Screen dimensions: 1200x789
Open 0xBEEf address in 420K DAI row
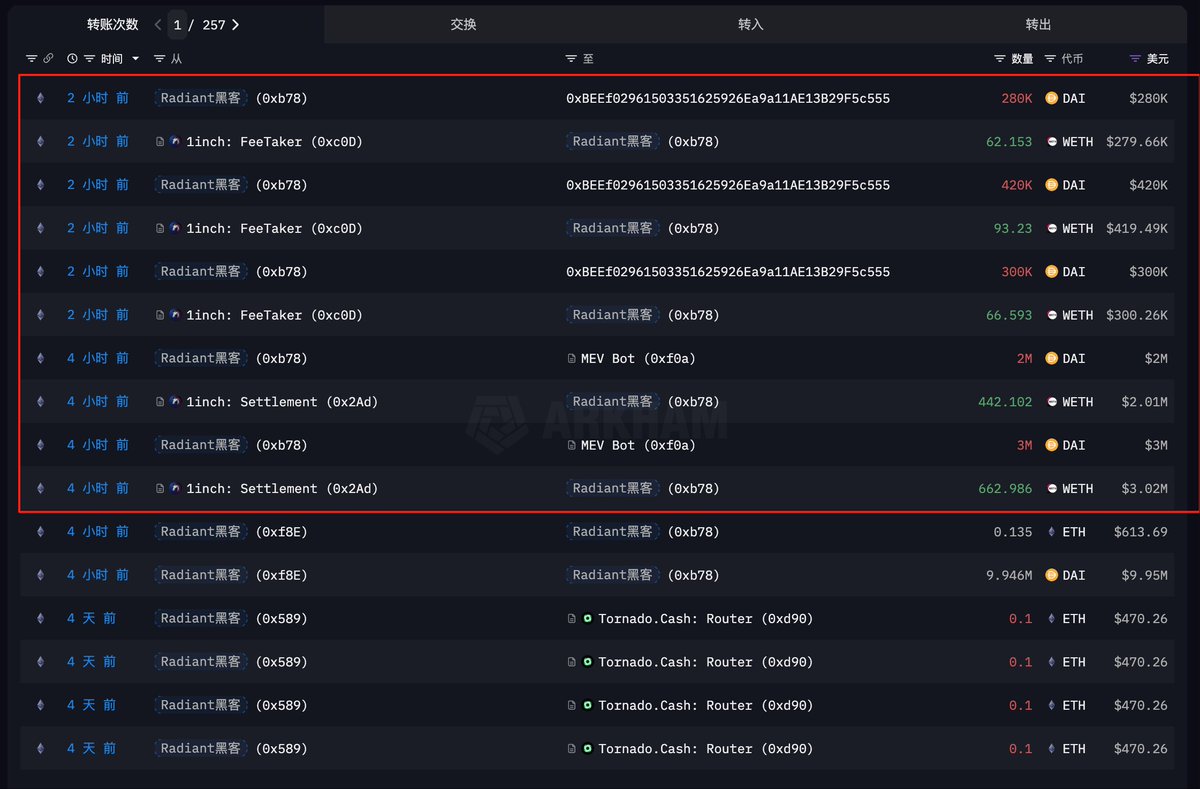[x=728, y=185]
